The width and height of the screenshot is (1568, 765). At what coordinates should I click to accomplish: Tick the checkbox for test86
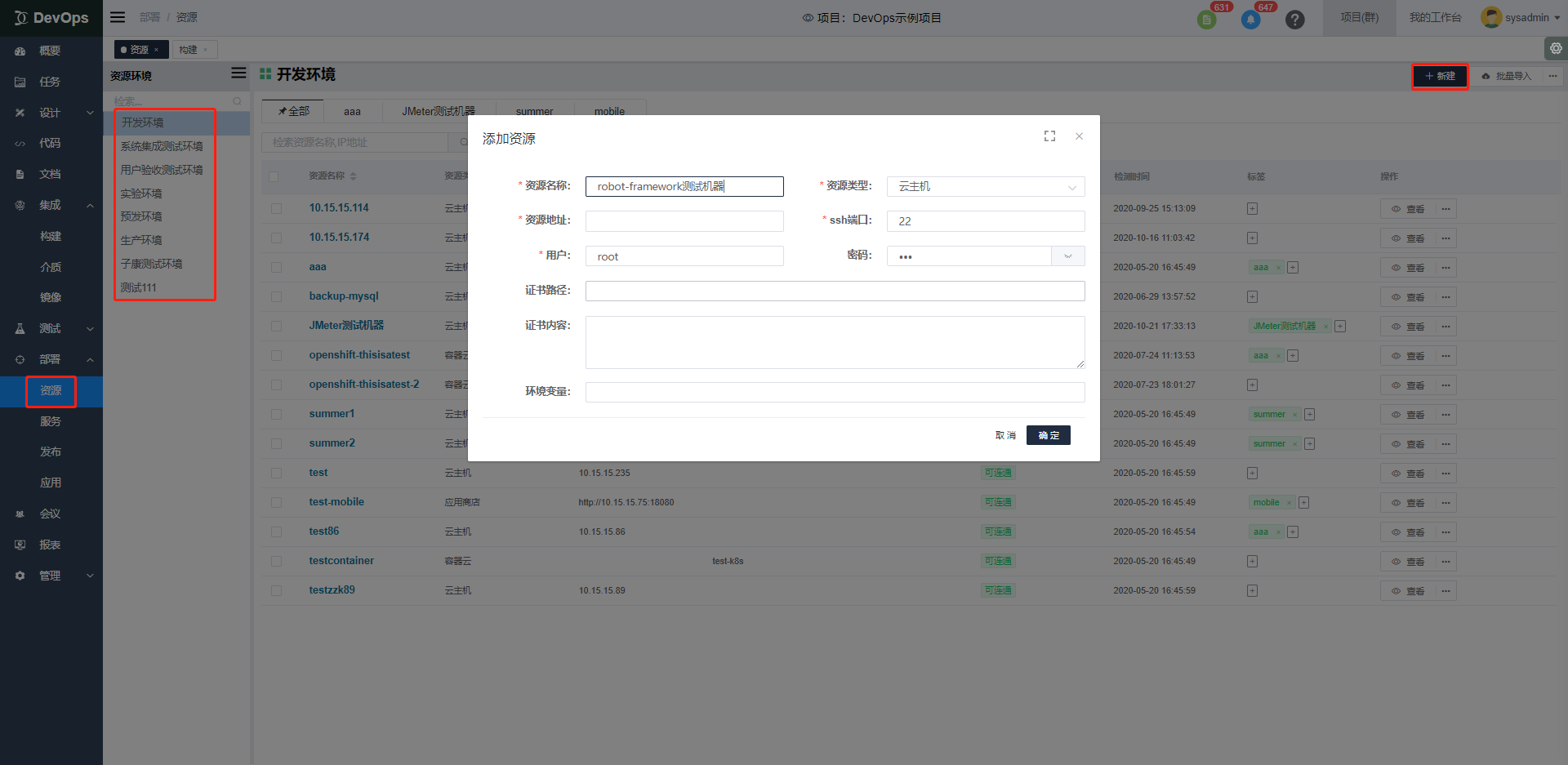pyautogui.click(x=276, y=532)
